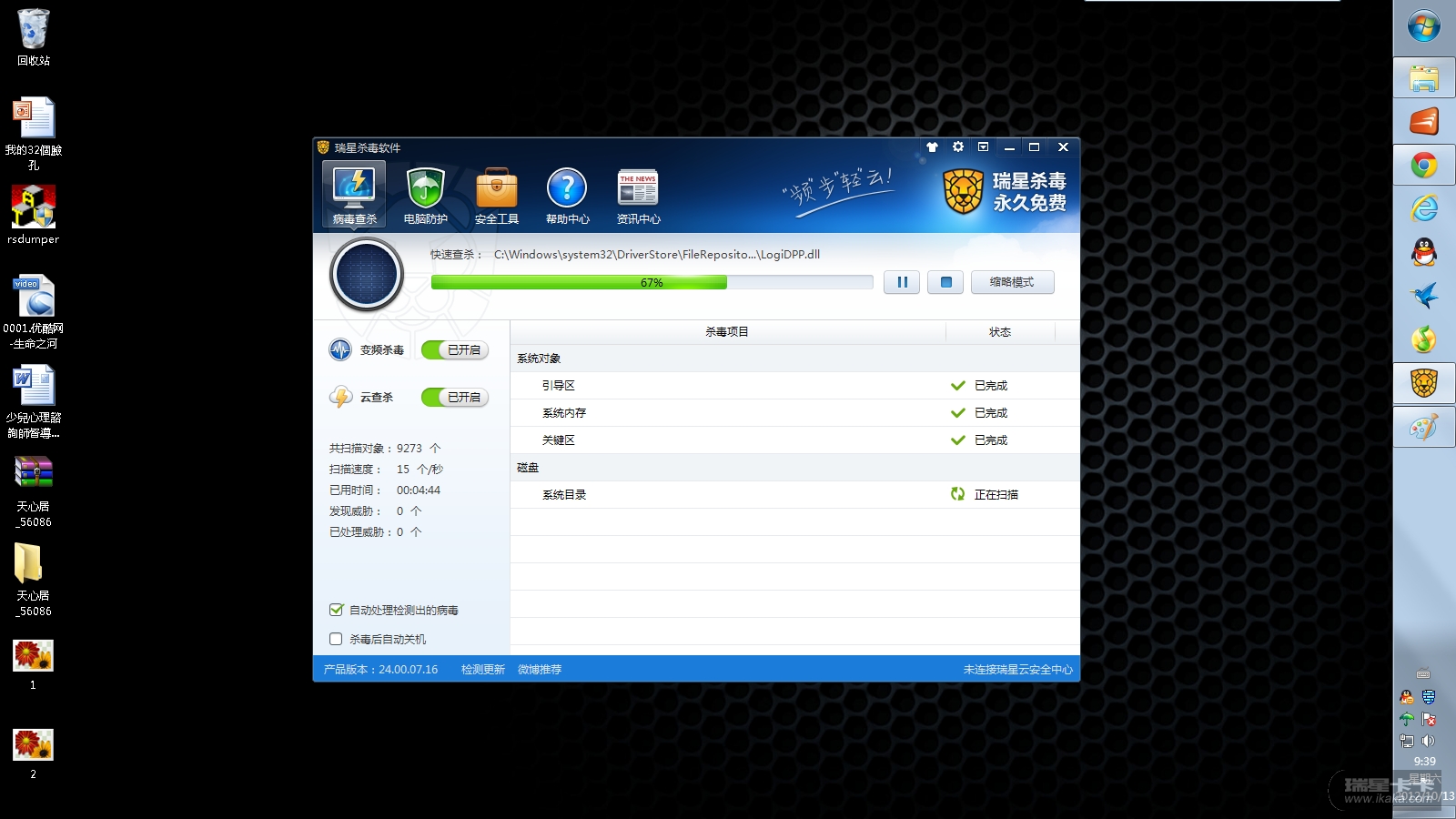Click the green check beside 引导区
The height and width of the screenshot is (819, 1456).
tap(957, 386)
